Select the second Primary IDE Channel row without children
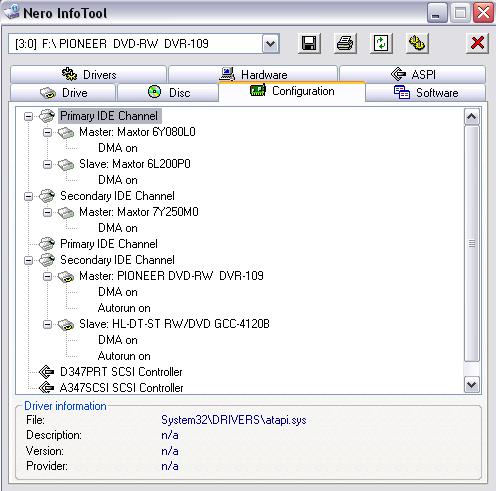Image resolution: width=496 pixels, height=491 pixels. [109, 244]
